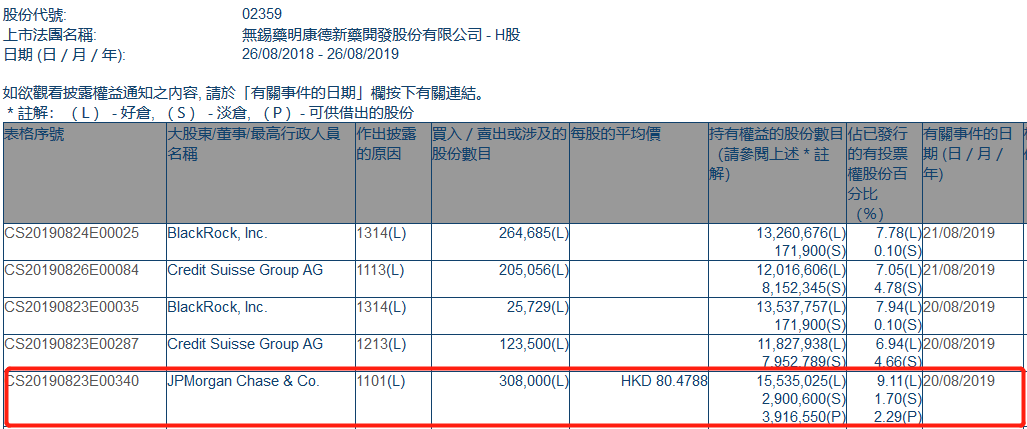Click the date range 26/08/2018 - 26/08/2019
This screenshot has width=1027, height=429.
320,54
